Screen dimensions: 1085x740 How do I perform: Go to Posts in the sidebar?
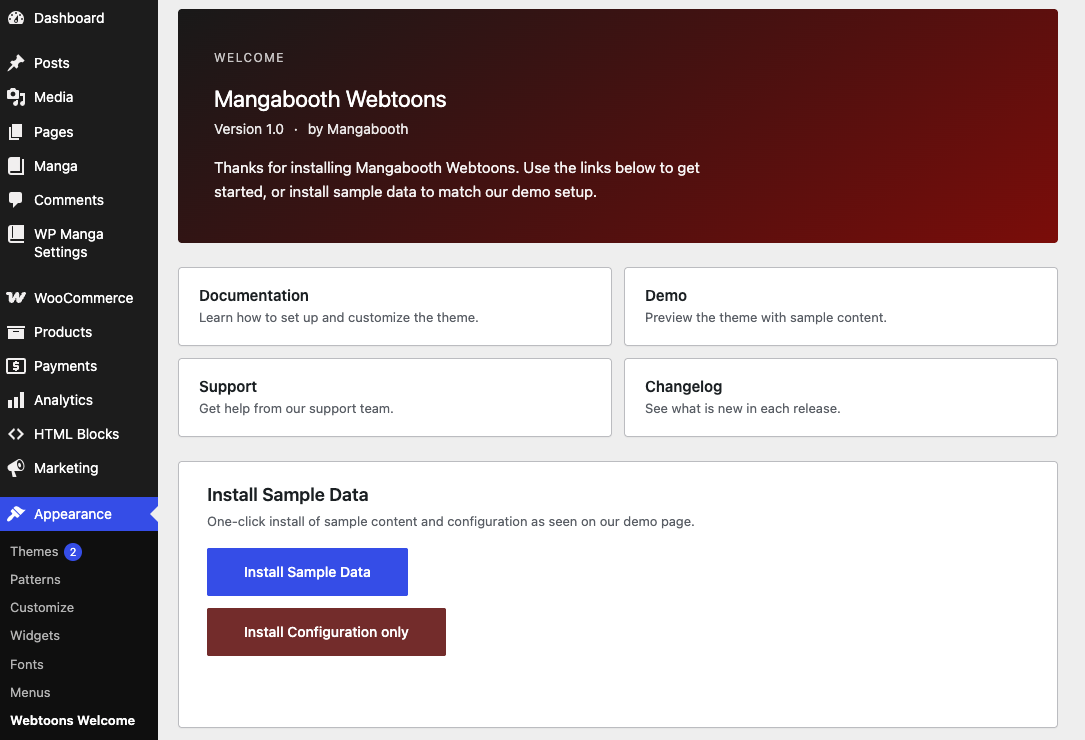[52, 63]
